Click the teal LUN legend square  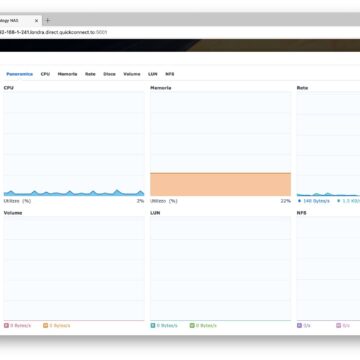[x=153, y=325]
